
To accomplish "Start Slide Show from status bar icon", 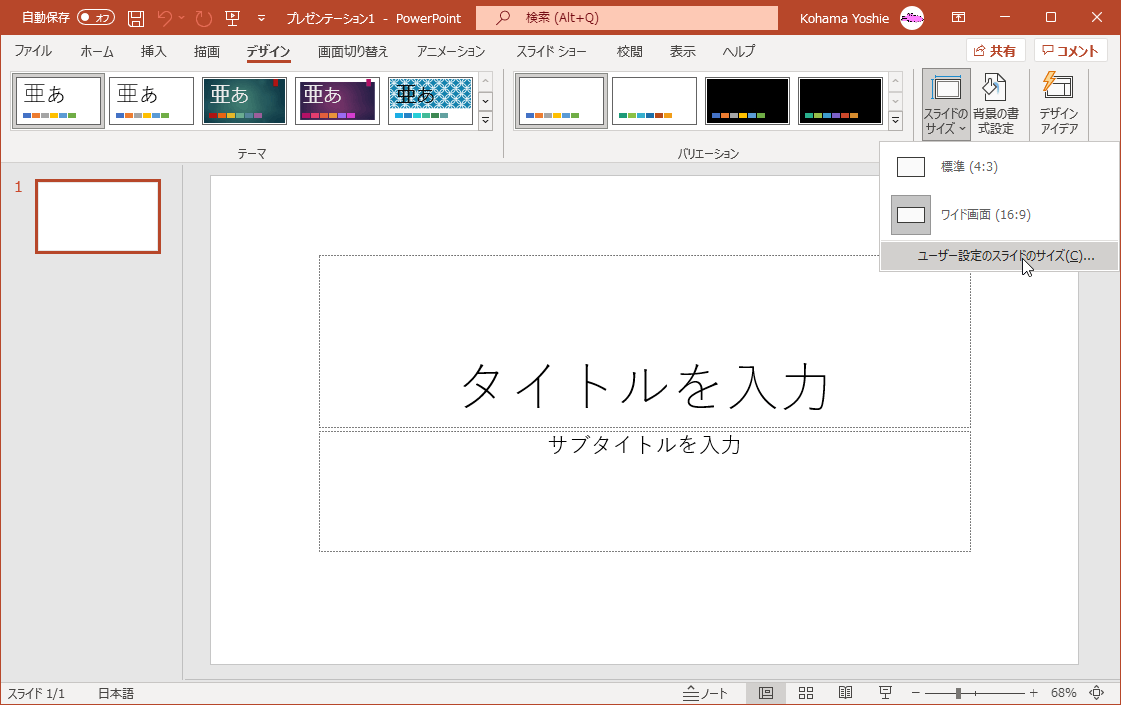I will (885, 693).
